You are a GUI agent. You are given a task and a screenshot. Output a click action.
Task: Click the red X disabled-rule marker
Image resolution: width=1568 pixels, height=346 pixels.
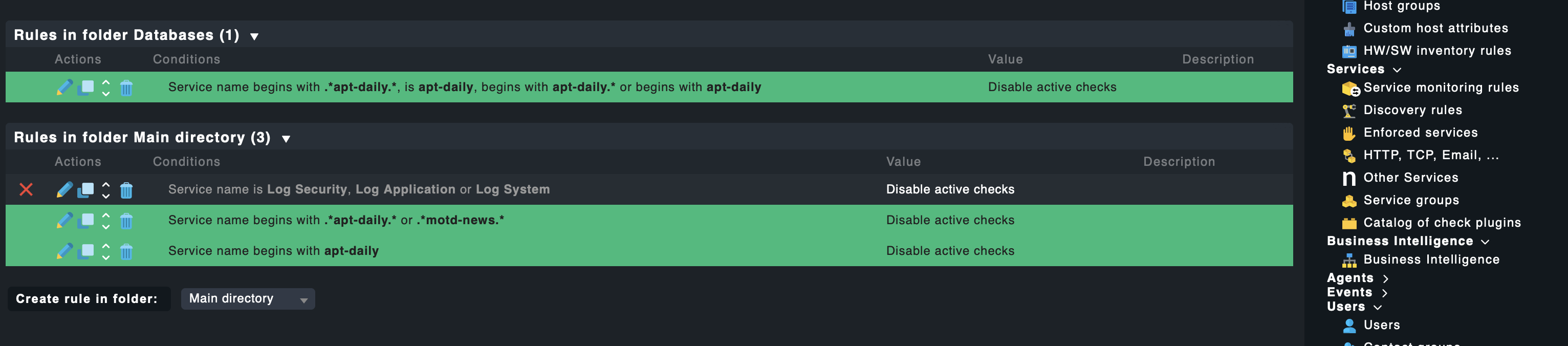point(26,189)
